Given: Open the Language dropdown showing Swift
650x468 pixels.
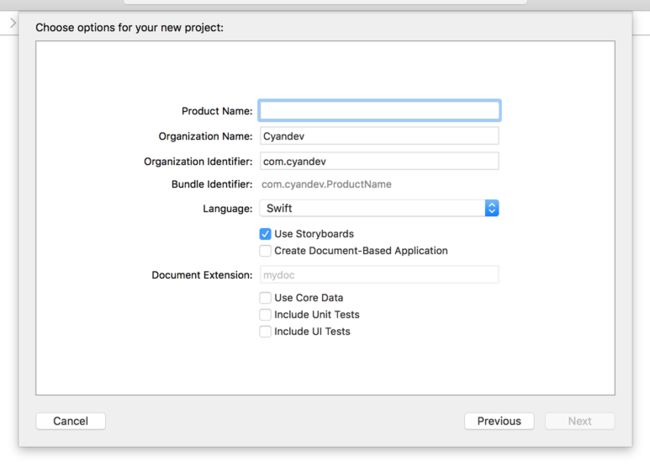Looking at the screenshot, I should point(379,208).
